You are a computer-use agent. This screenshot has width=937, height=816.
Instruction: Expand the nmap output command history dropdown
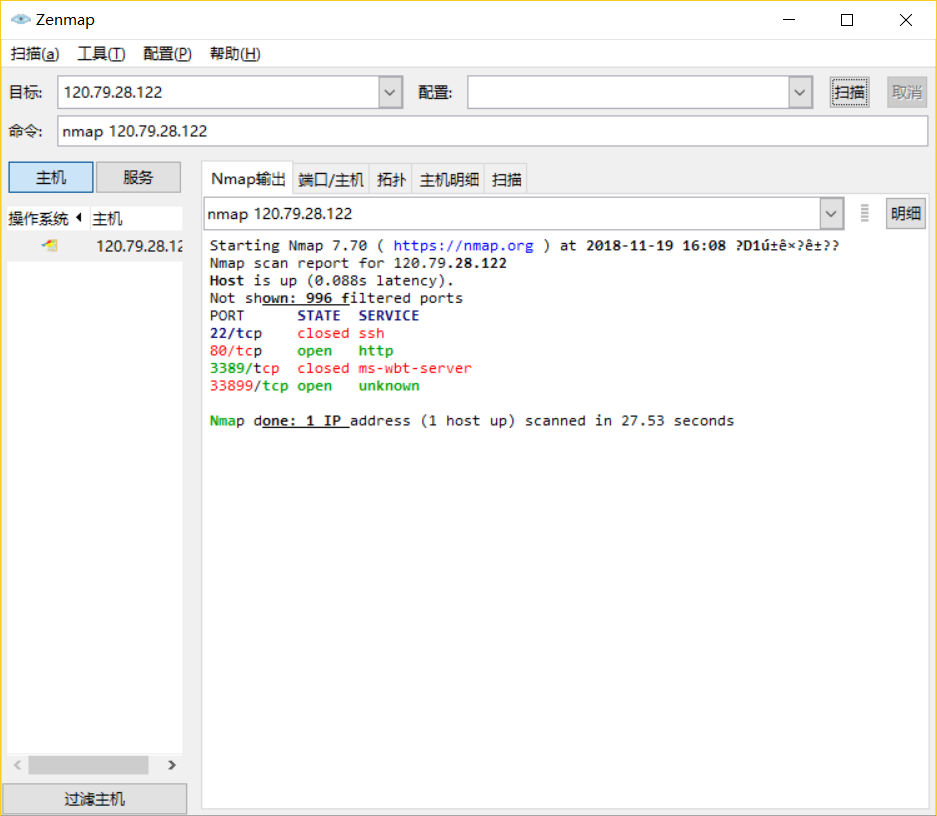pyautogui.click(x=831, y=213)
